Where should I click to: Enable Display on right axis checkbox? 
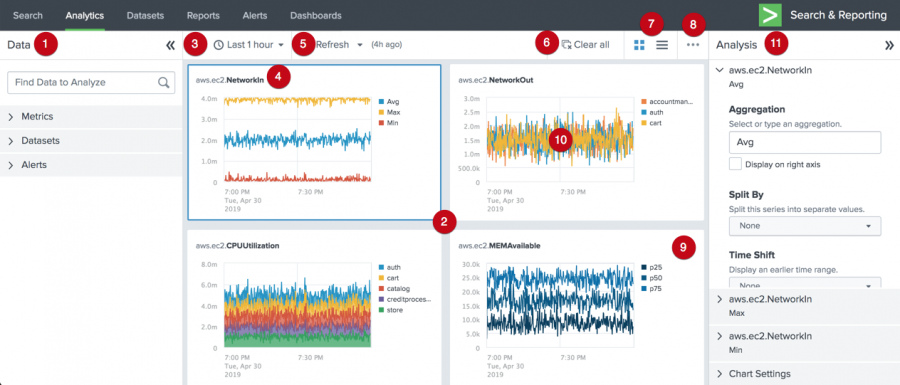click(735, 164)
